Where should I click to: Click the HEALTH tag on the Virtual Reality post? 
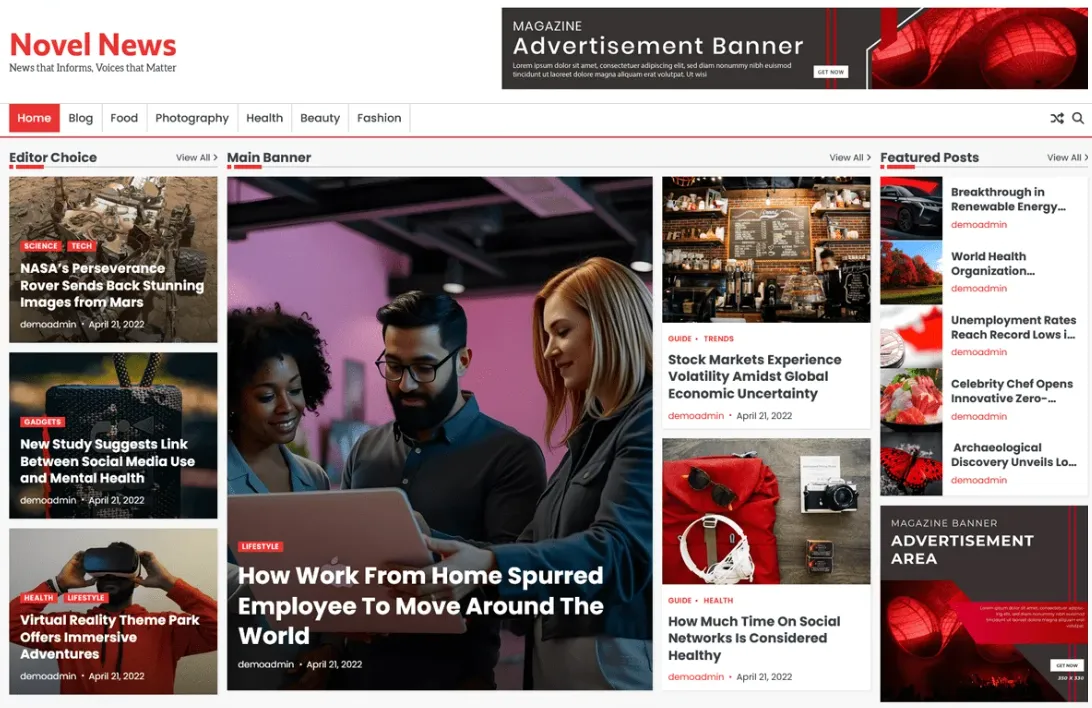pos(38,598)
